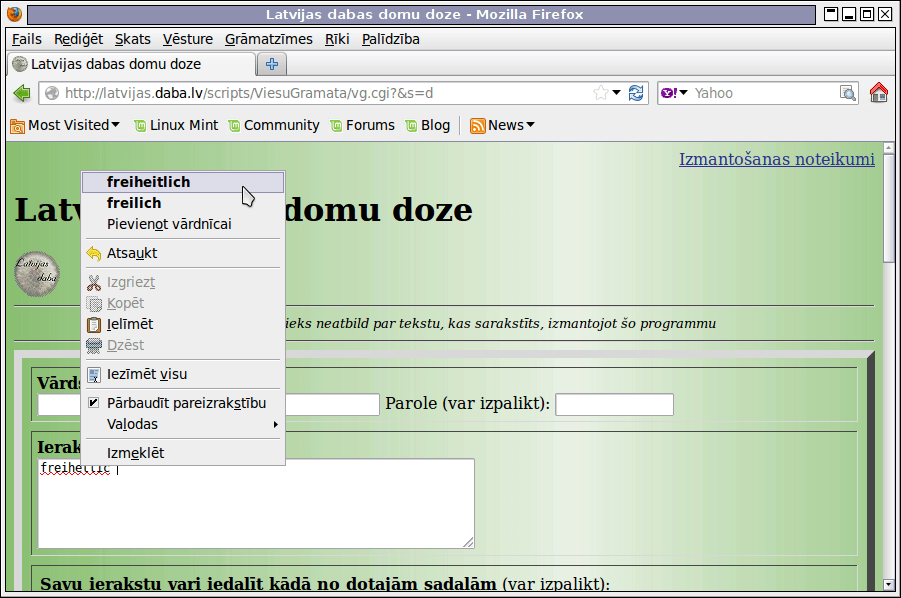This screenshot has width=901, height=598.
Task: Click the Latvijas daba round logo image
Action: tap(37, 273)
